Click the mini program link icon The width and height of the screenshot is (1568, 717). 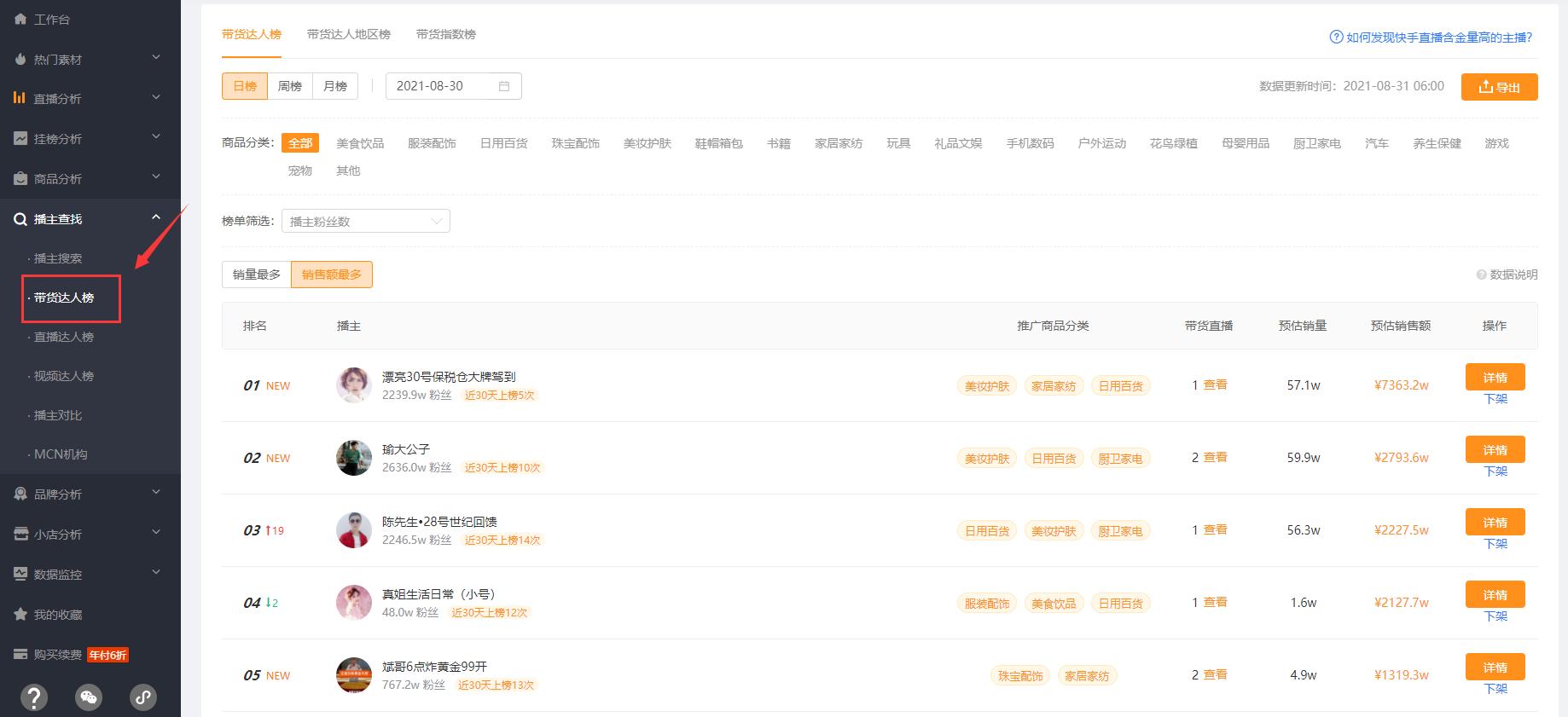point(142,697)
